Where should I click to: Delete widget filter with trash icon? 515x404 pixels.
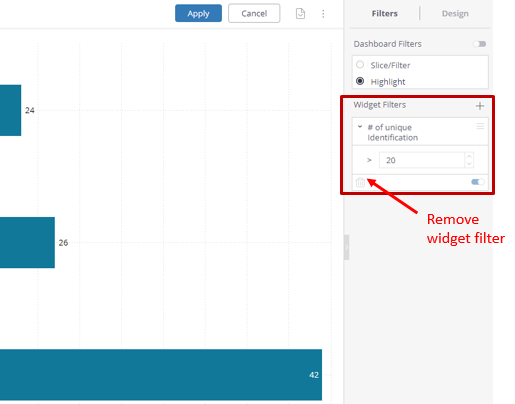pyautogui.click(x=360, y=182)
